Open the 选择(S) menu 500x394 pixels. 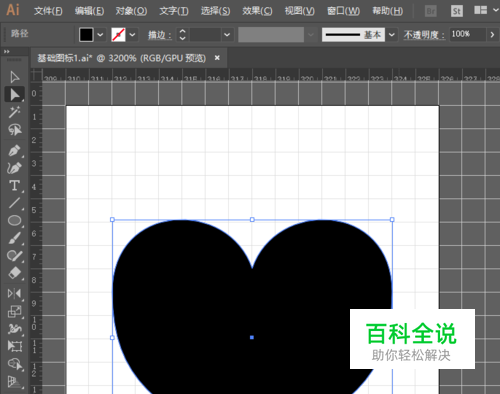215,11
